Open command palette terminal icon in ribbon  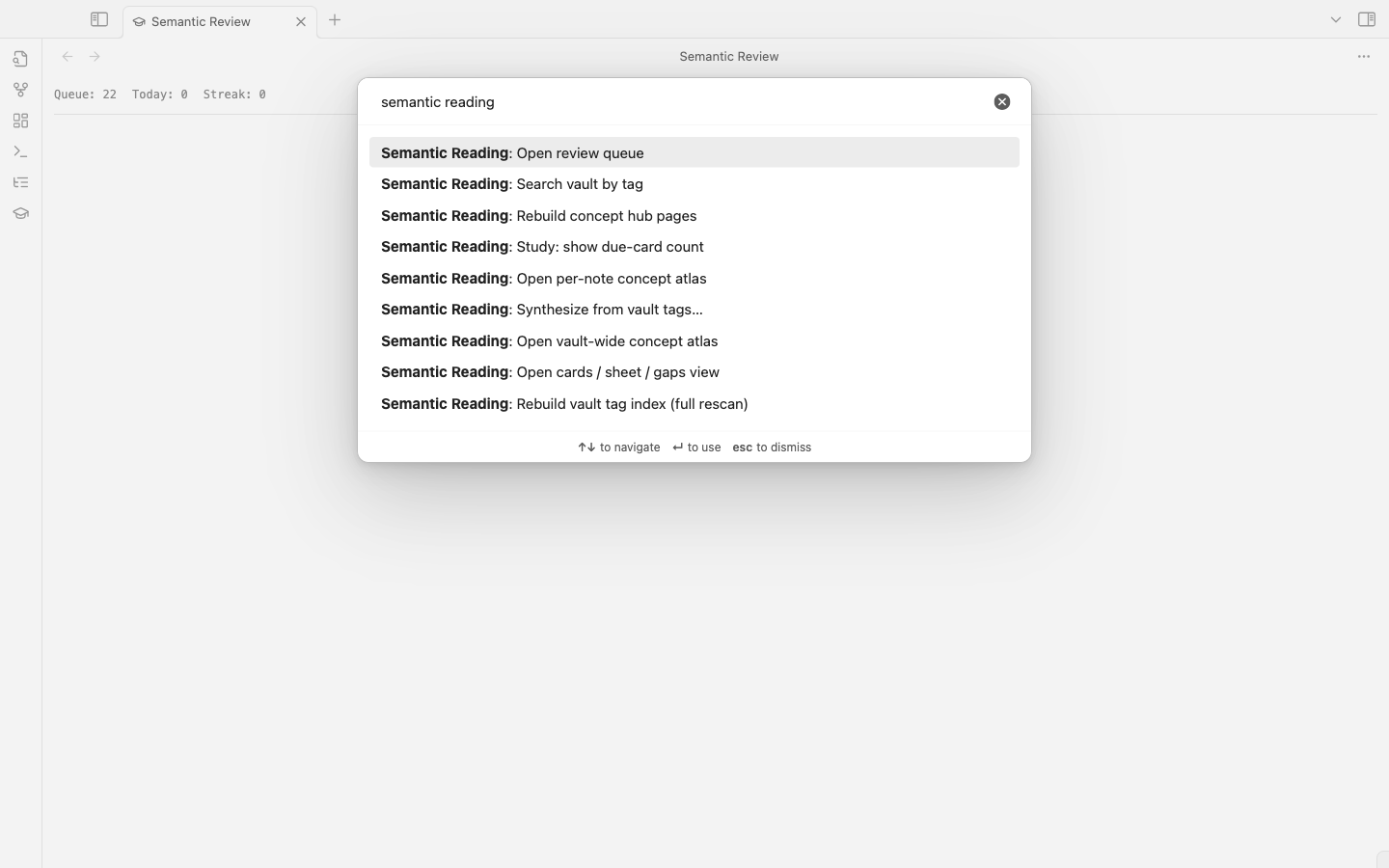(x=20, y=151)
